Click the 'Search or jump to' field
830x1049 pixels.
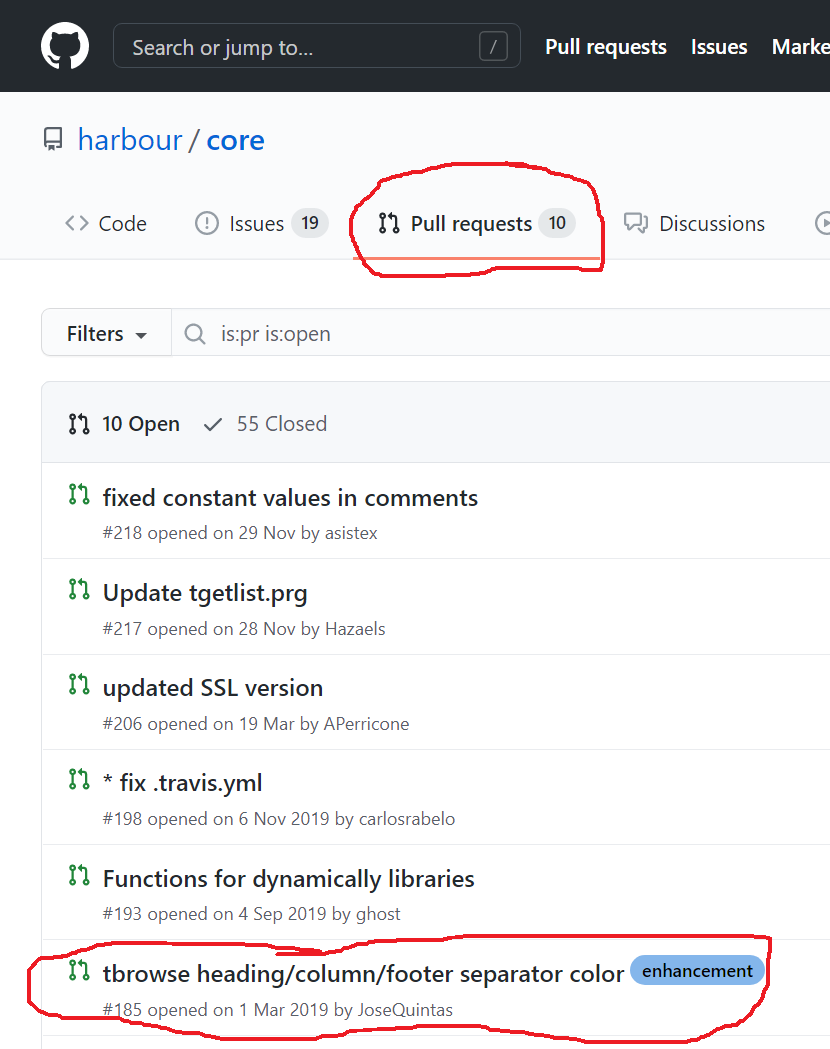(x=316, y=46)
